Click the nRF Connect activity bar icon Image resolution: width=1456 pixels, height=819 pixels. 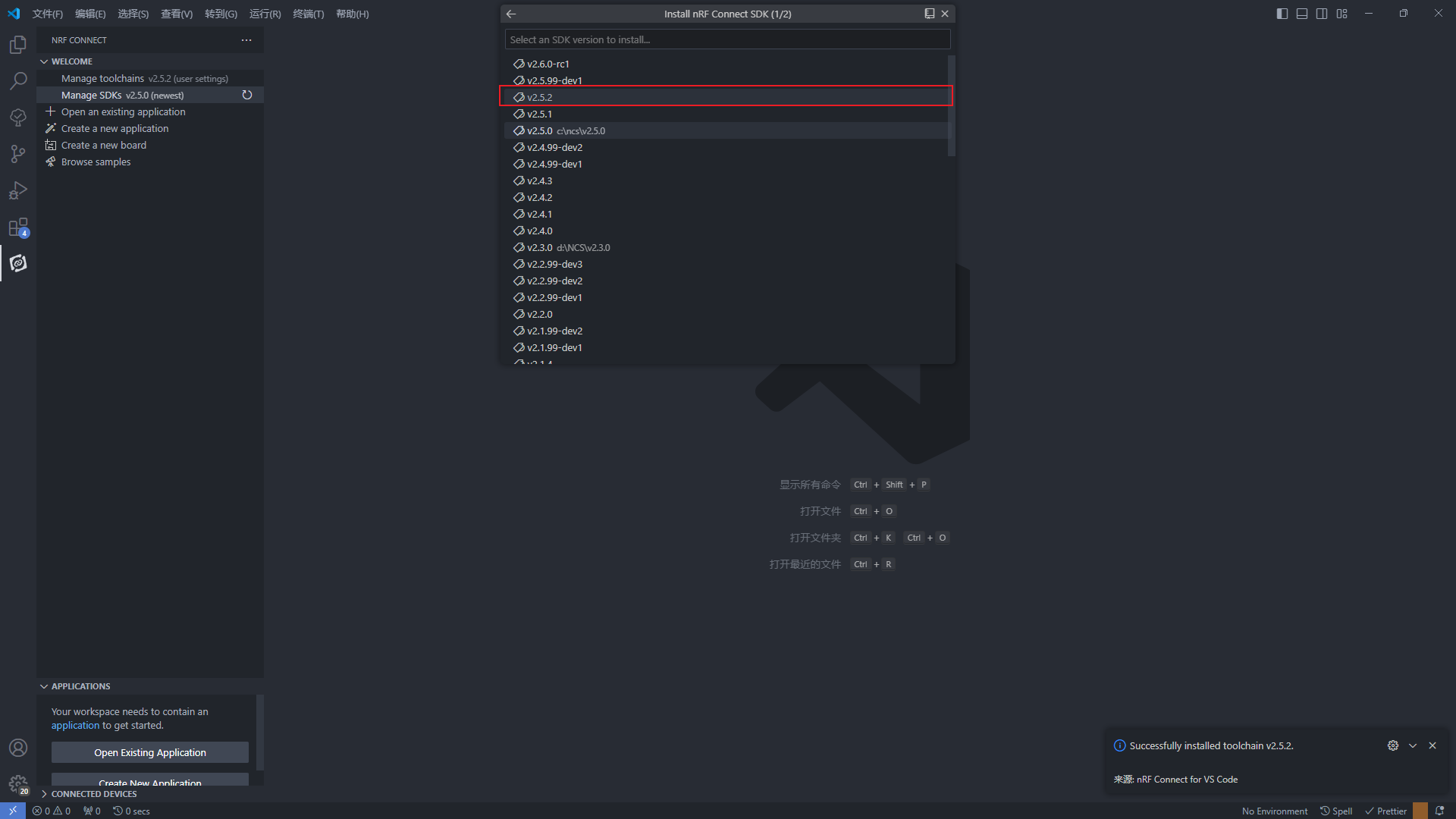point(18,263)
